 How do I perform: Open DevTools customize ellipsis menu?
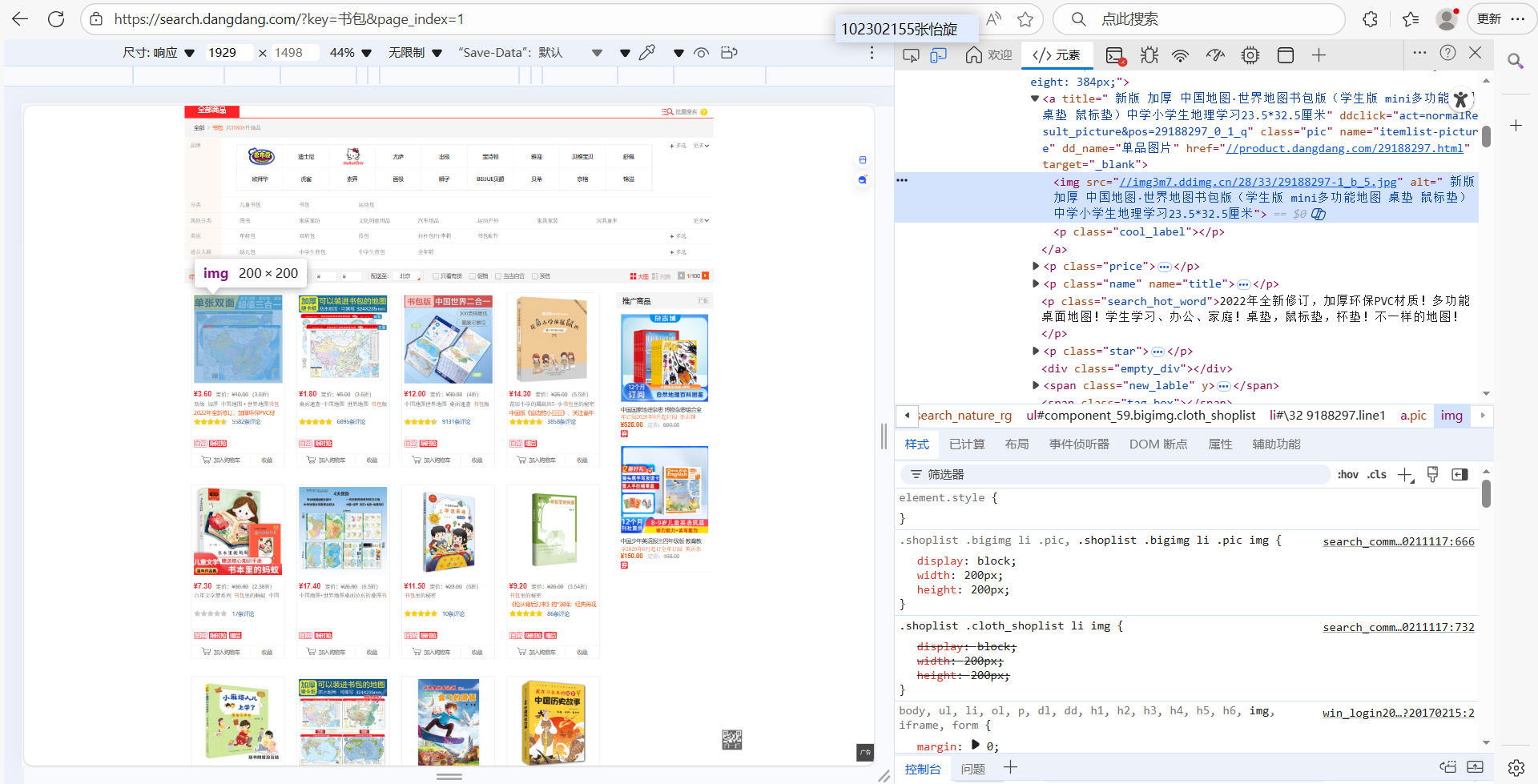click(x=1419, y=53)
